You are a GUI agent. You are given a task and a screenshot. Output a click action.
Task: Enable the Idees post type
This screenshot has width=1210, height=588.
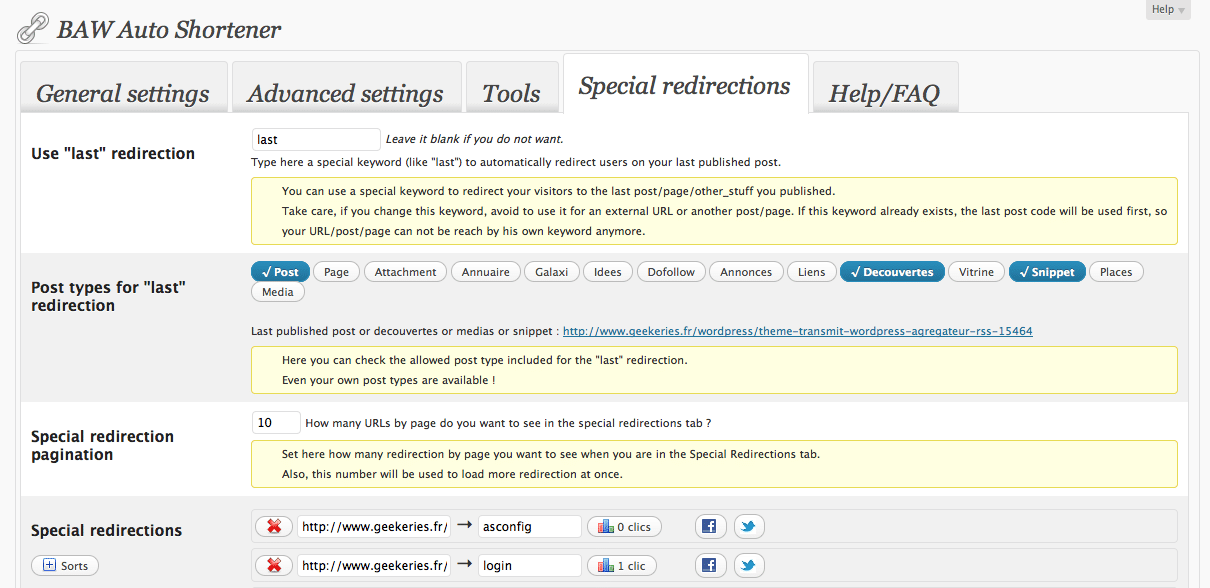pos(608,272)
